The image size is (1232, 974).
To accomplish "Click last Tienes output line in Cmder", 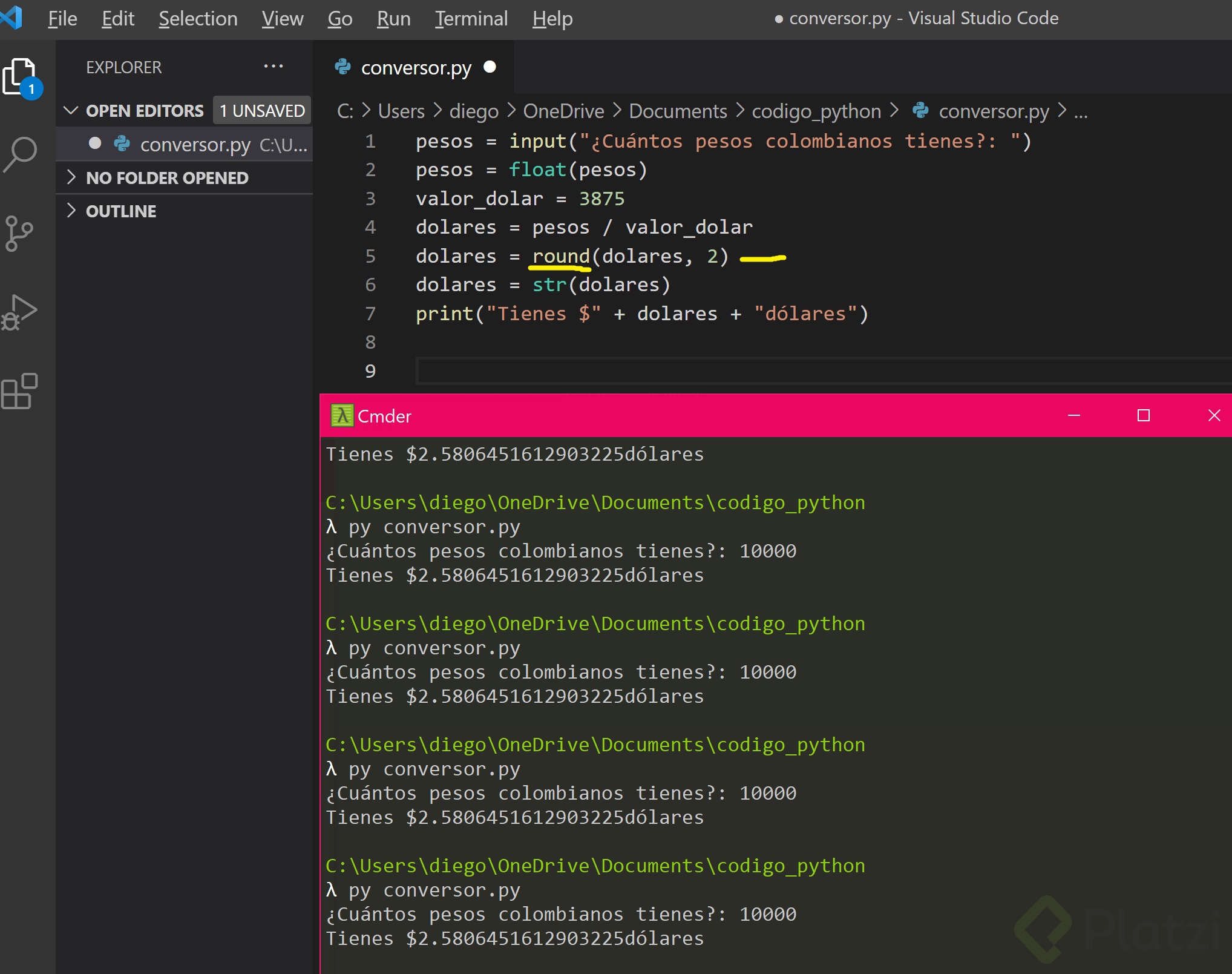I will click(x=515, y=938).
